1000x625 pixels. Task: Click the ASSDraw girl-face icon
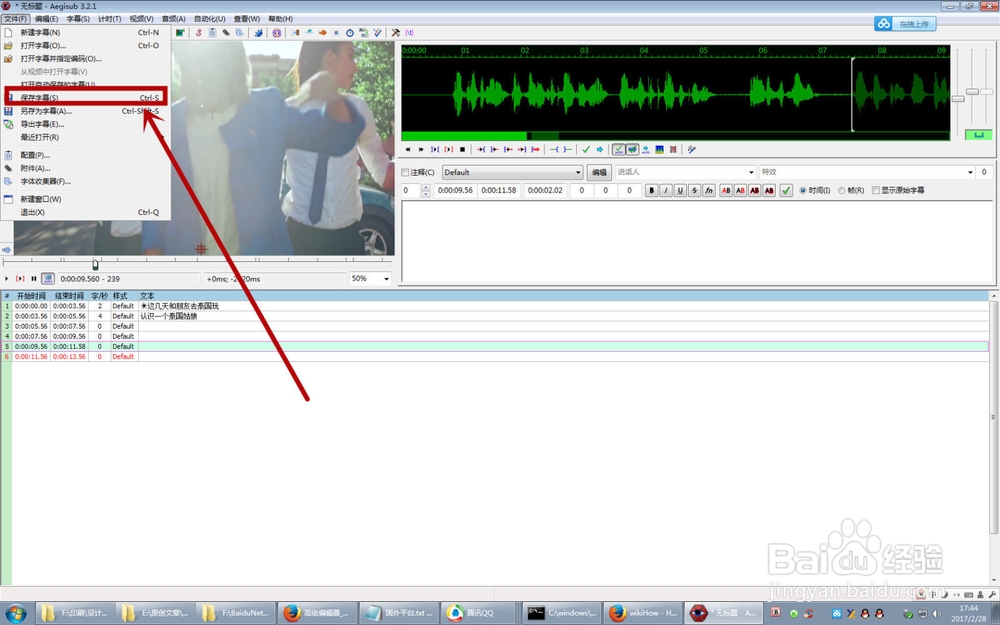pos(276,33)
